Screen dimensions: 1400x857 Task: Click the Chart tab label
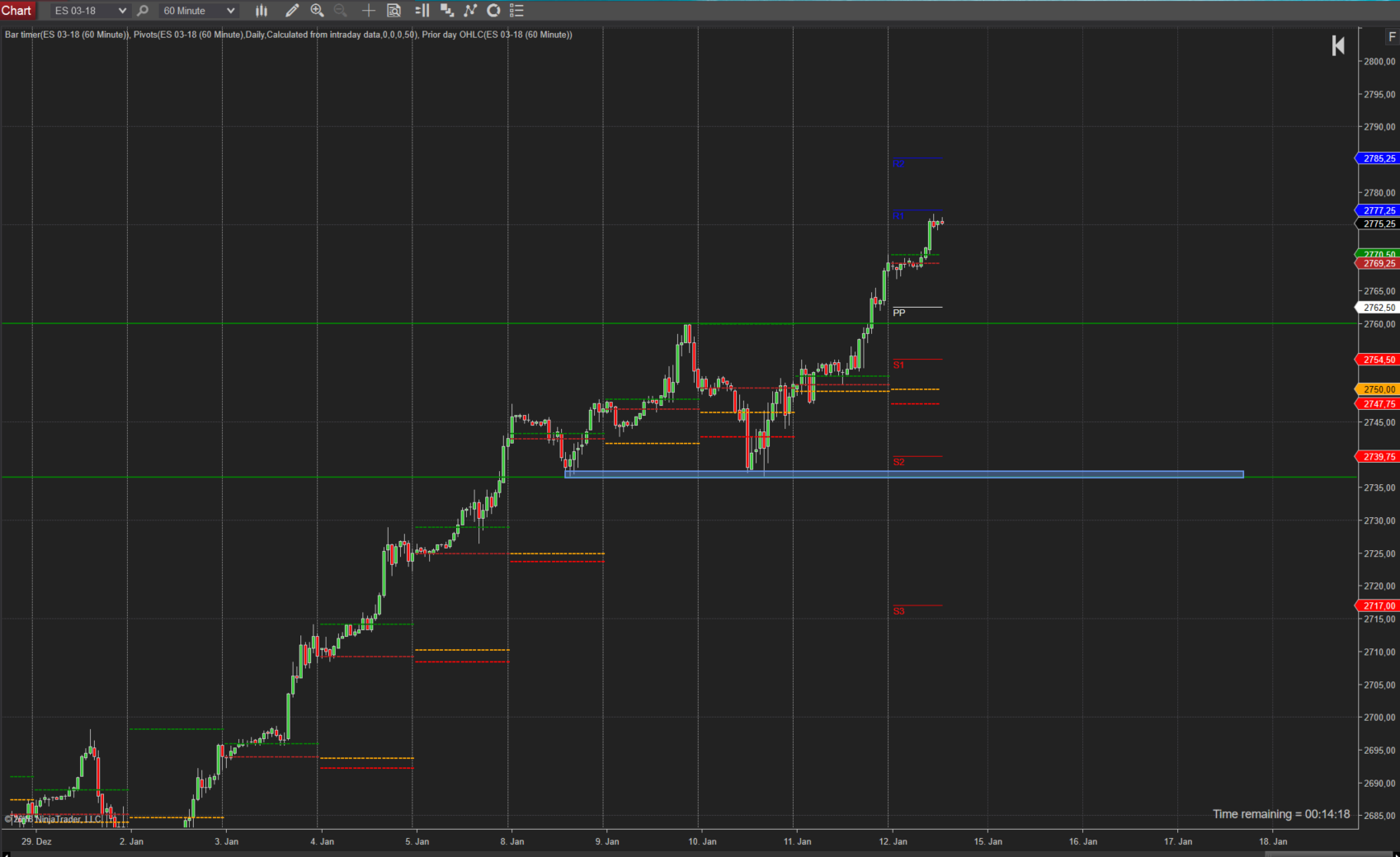click(16, 11)
